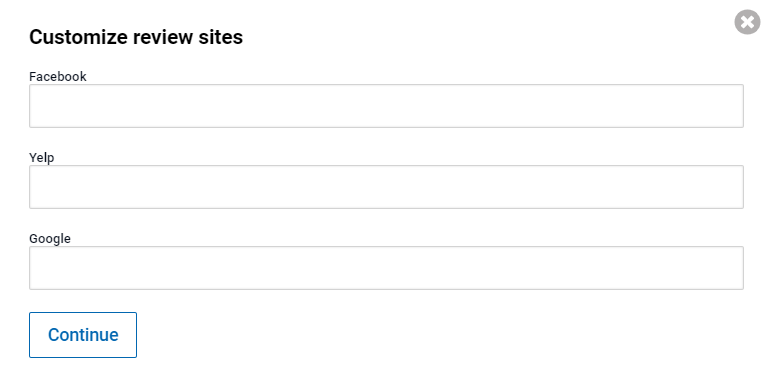Click the Customize review sites heading
The height and width of the screenshot is (382, 775).
tap(136, 37)
